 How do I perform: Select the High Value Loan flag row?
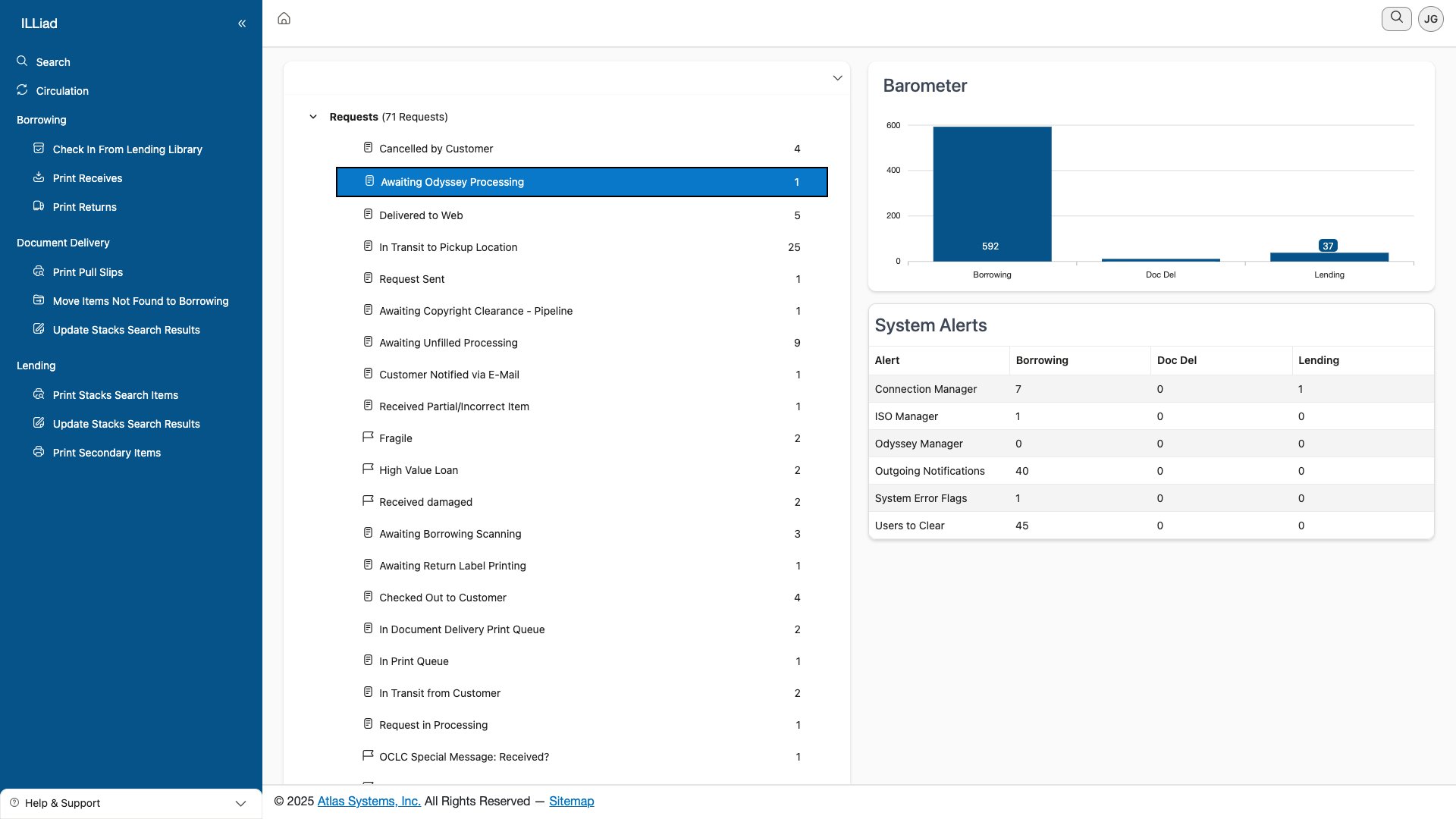click(419, 470)
